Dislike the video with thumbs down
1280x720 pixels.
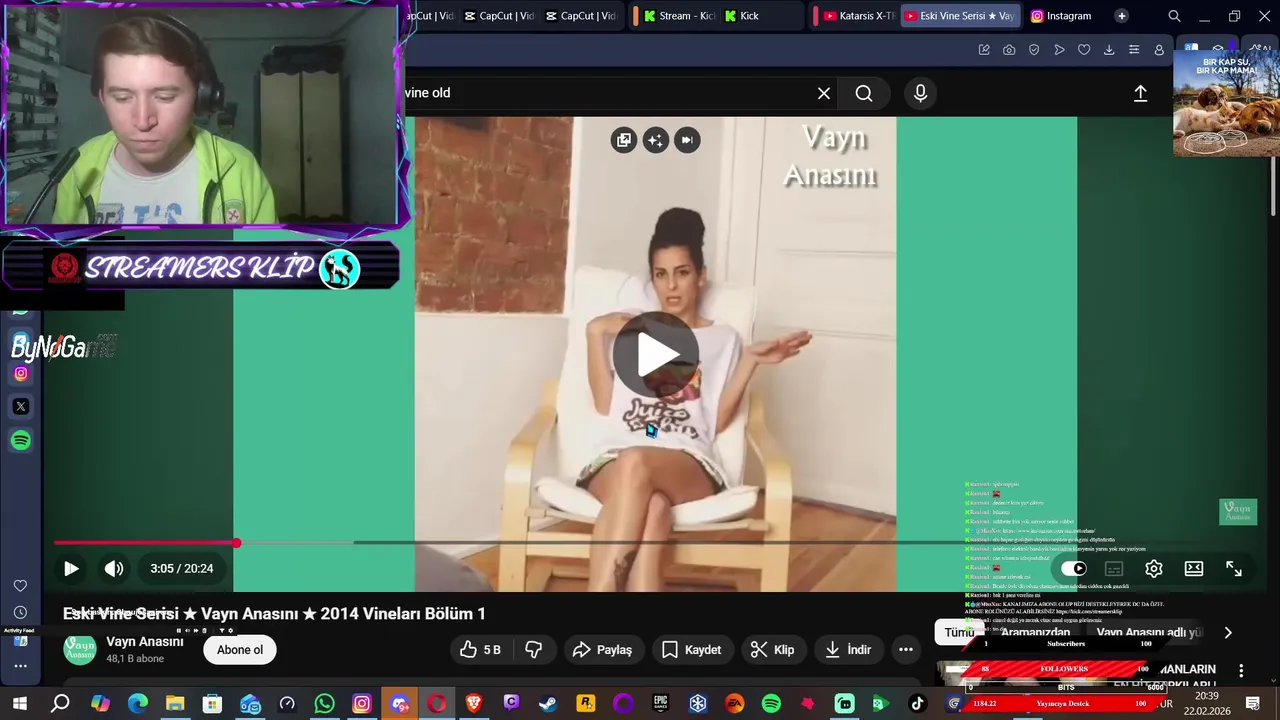click(534, 650)
